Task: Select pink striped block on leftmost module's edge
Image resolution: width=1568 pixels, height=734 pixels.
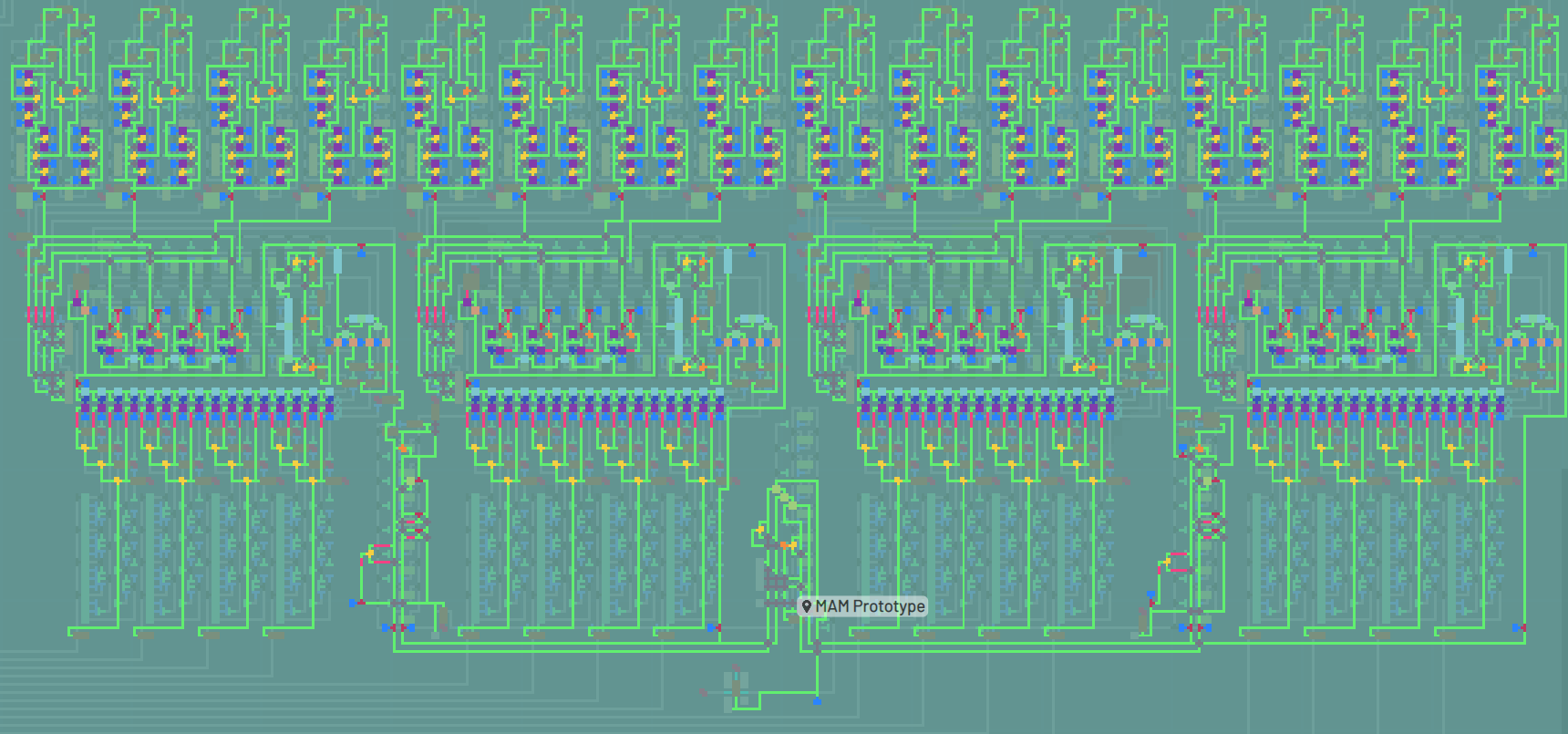Action: (x=40, y=315)
